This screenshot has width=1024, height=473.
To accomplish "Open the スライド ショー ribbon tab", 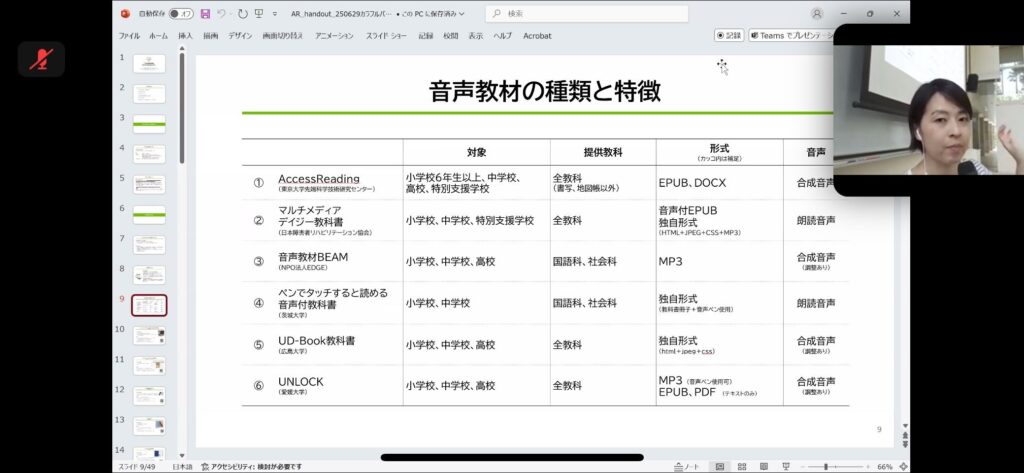I will (386, 36).
